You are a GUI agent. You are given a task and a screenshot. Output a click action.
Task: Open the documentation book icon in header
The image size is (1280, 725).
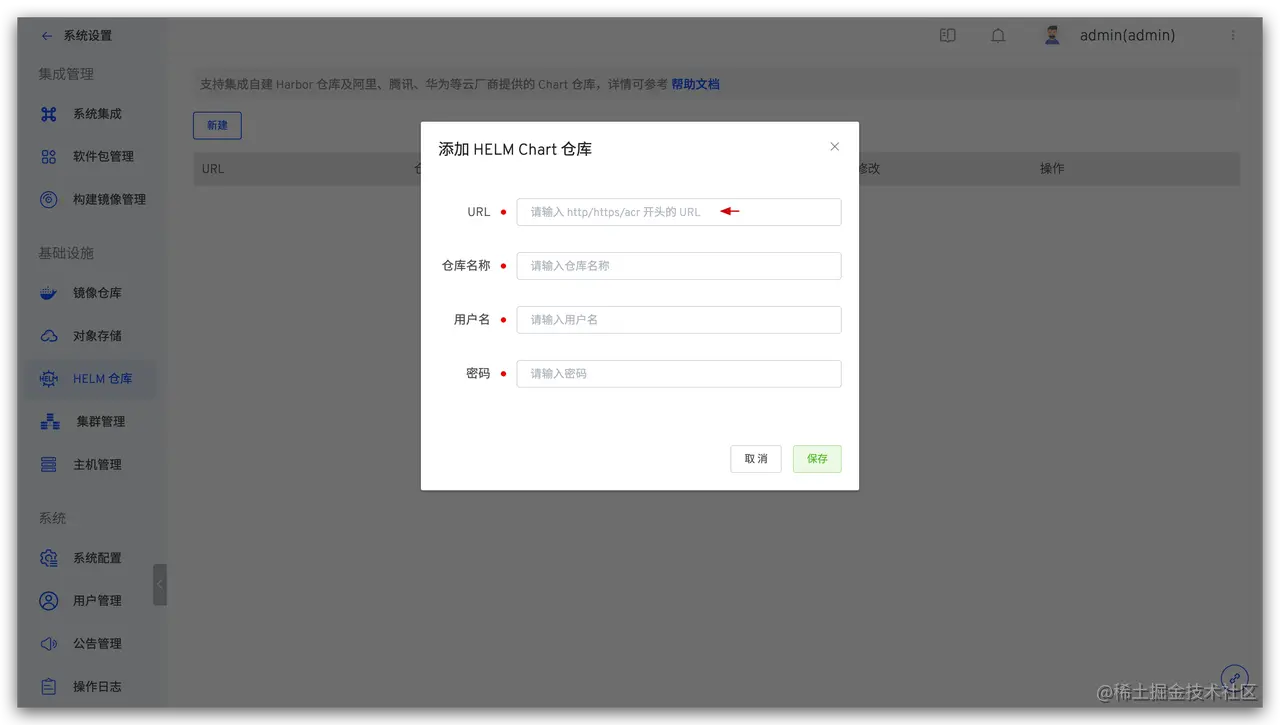pyautogui.click(x=947, y=36)
